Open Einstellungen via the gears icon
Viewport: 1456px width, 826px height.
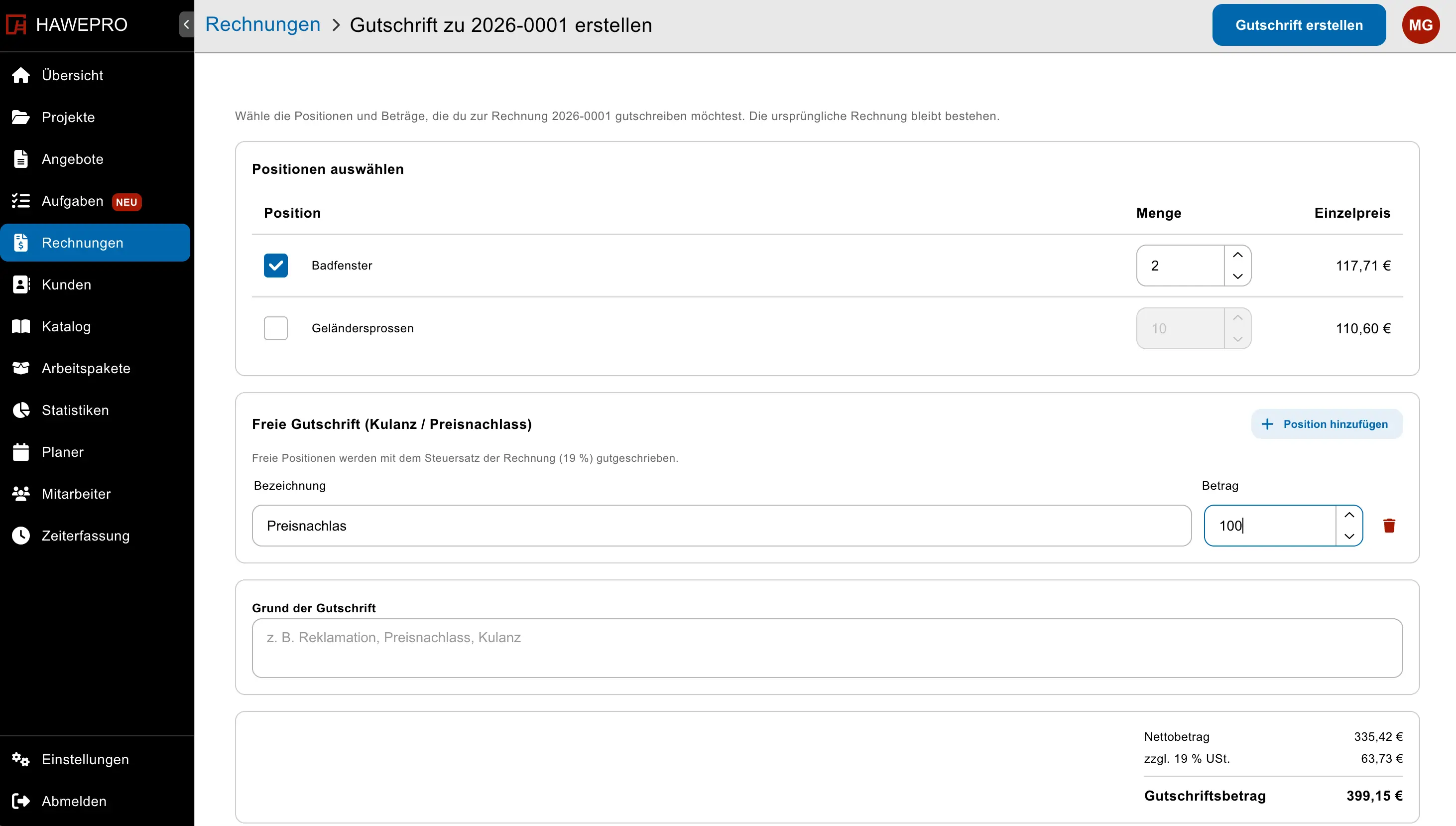click(x=21, y=759)
